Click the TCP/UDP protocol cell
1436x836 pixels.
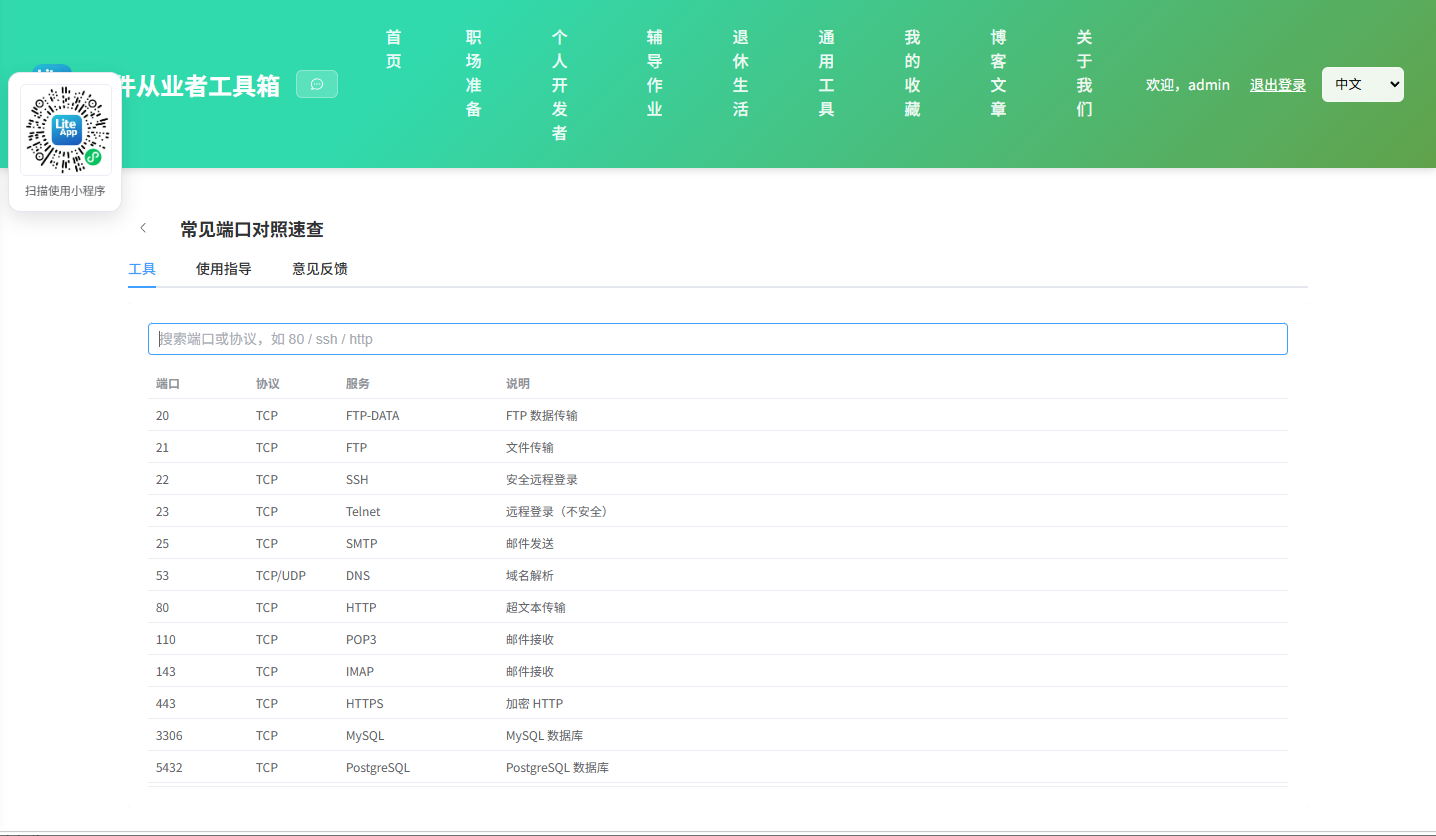(281, 576)
